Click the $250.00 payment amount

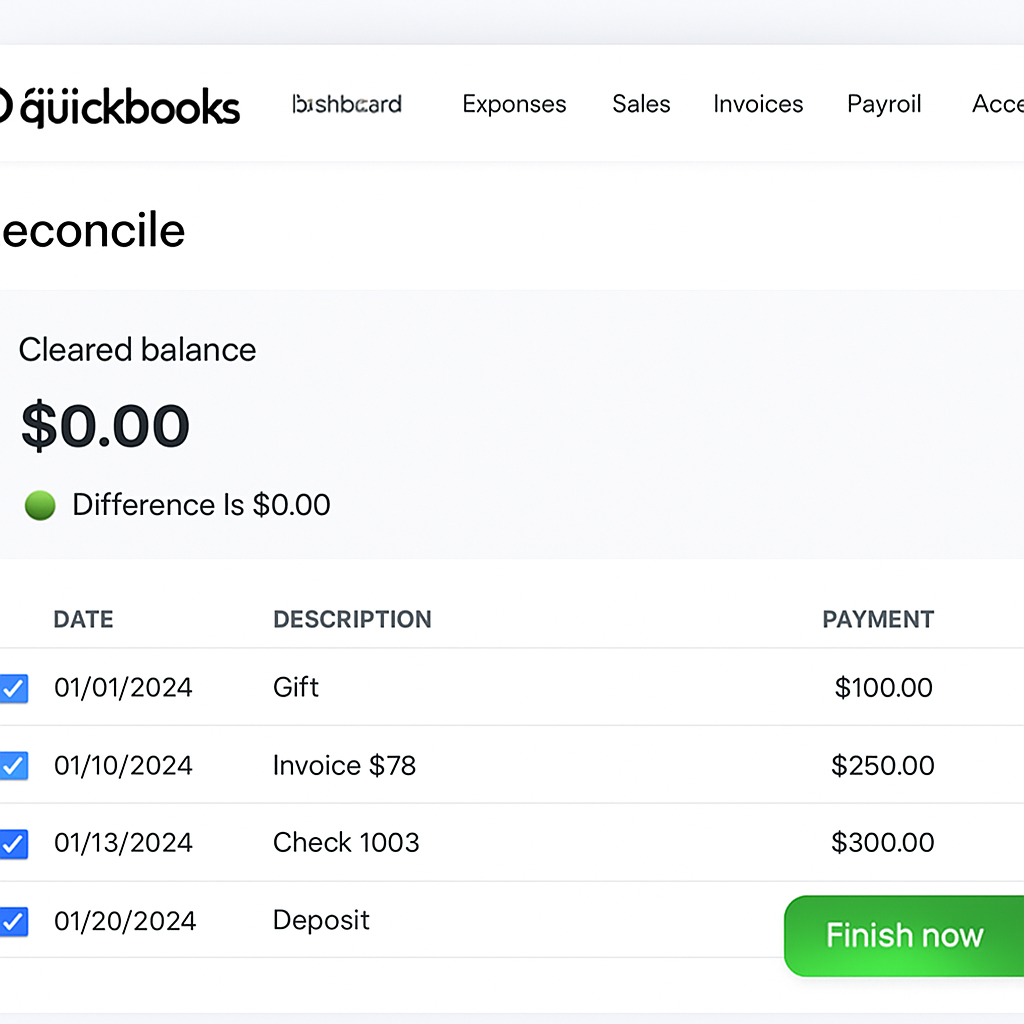click(x=883, y=765)
